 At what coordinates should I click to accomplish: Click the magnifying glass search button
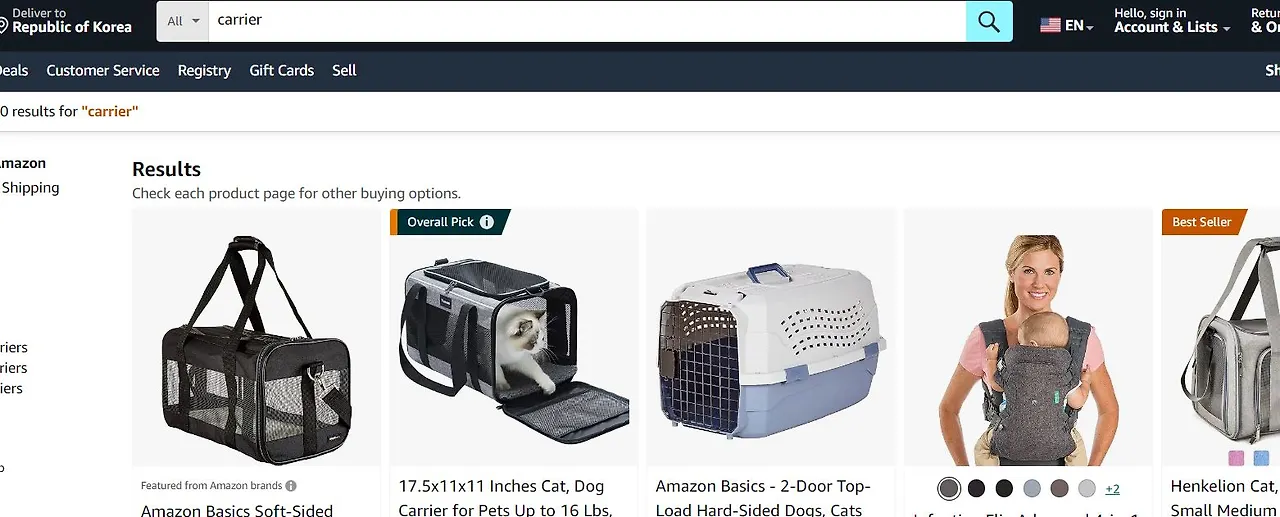tap(989, 21)
